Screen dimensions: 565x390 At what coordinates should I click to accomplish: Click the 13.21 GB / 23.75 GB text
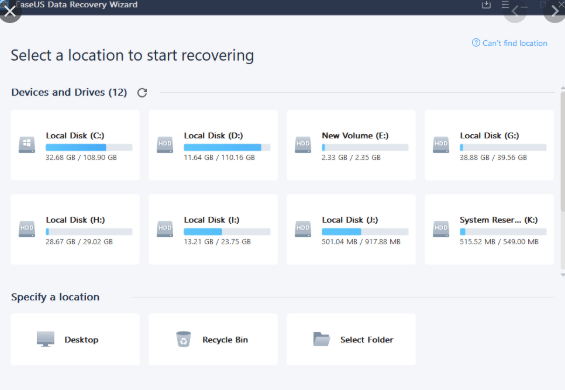click(x=217, y=242)
